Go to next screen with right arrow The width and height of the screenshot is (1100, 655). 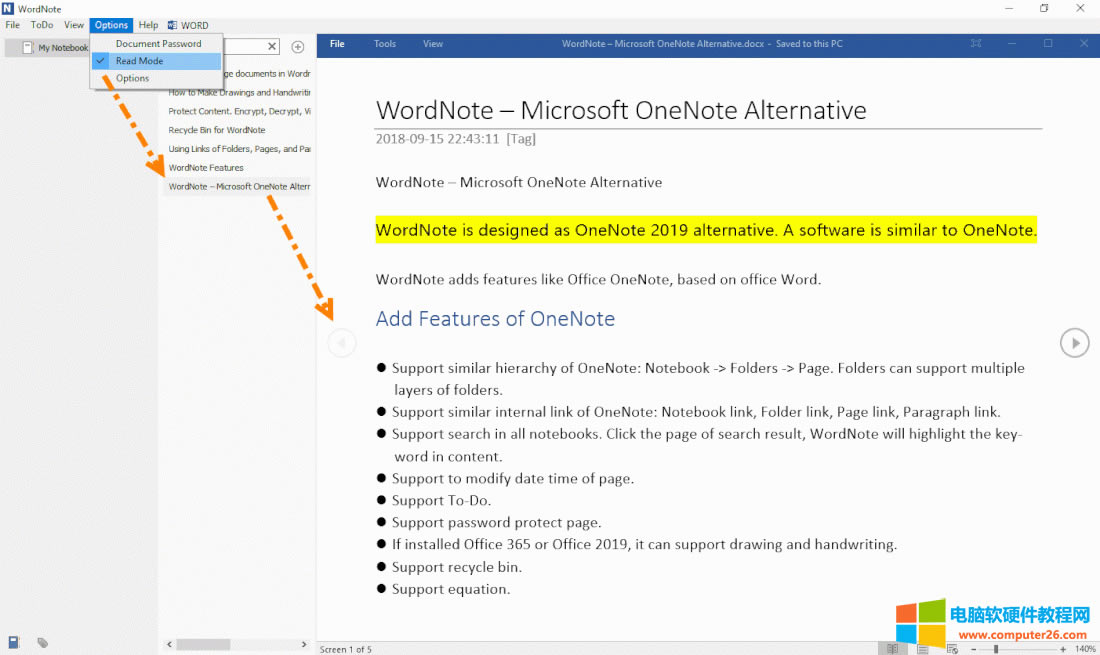point(1074,343)
